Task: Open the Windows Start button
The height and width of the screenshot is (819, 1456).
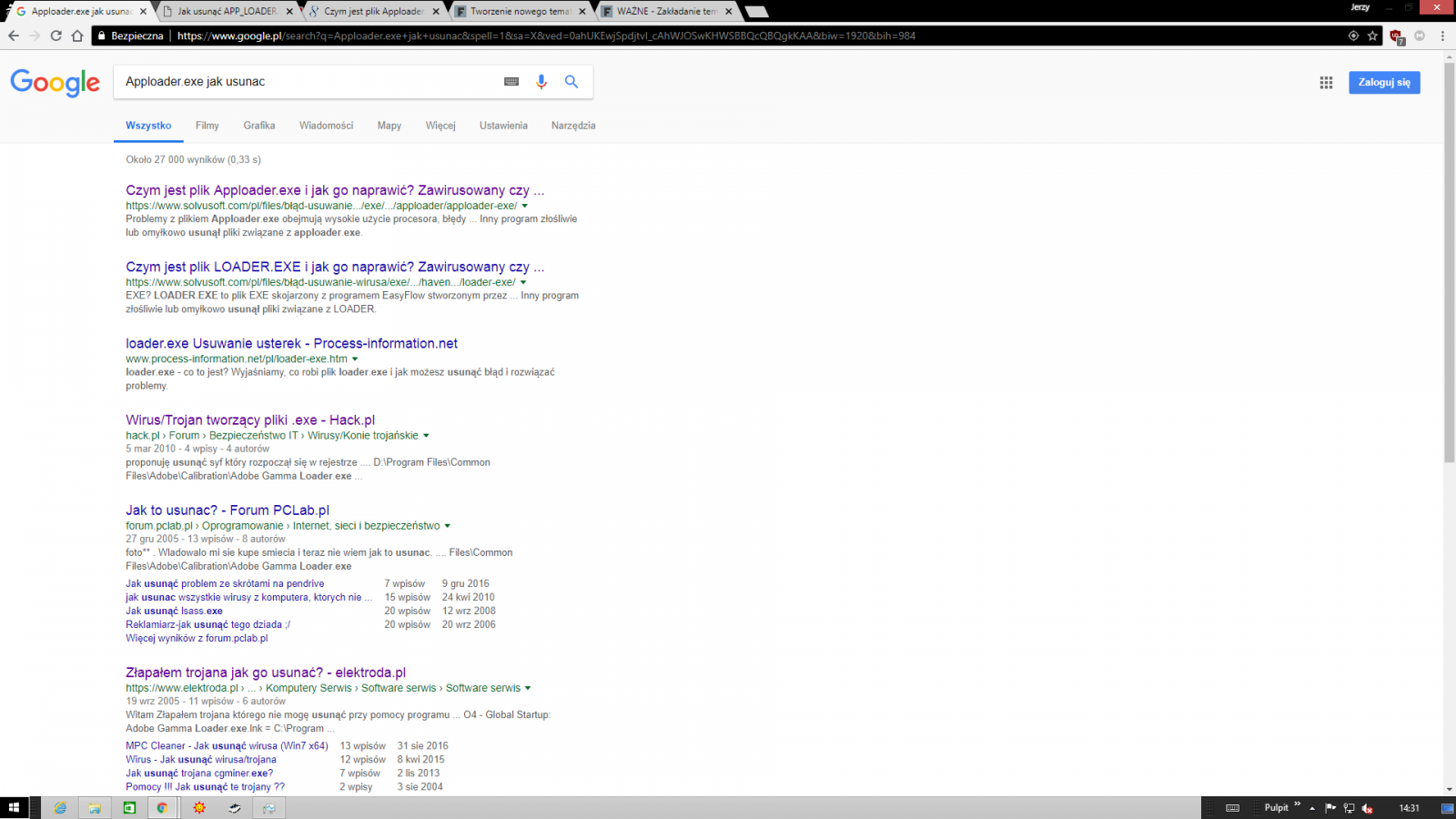Action: (14, 807)
